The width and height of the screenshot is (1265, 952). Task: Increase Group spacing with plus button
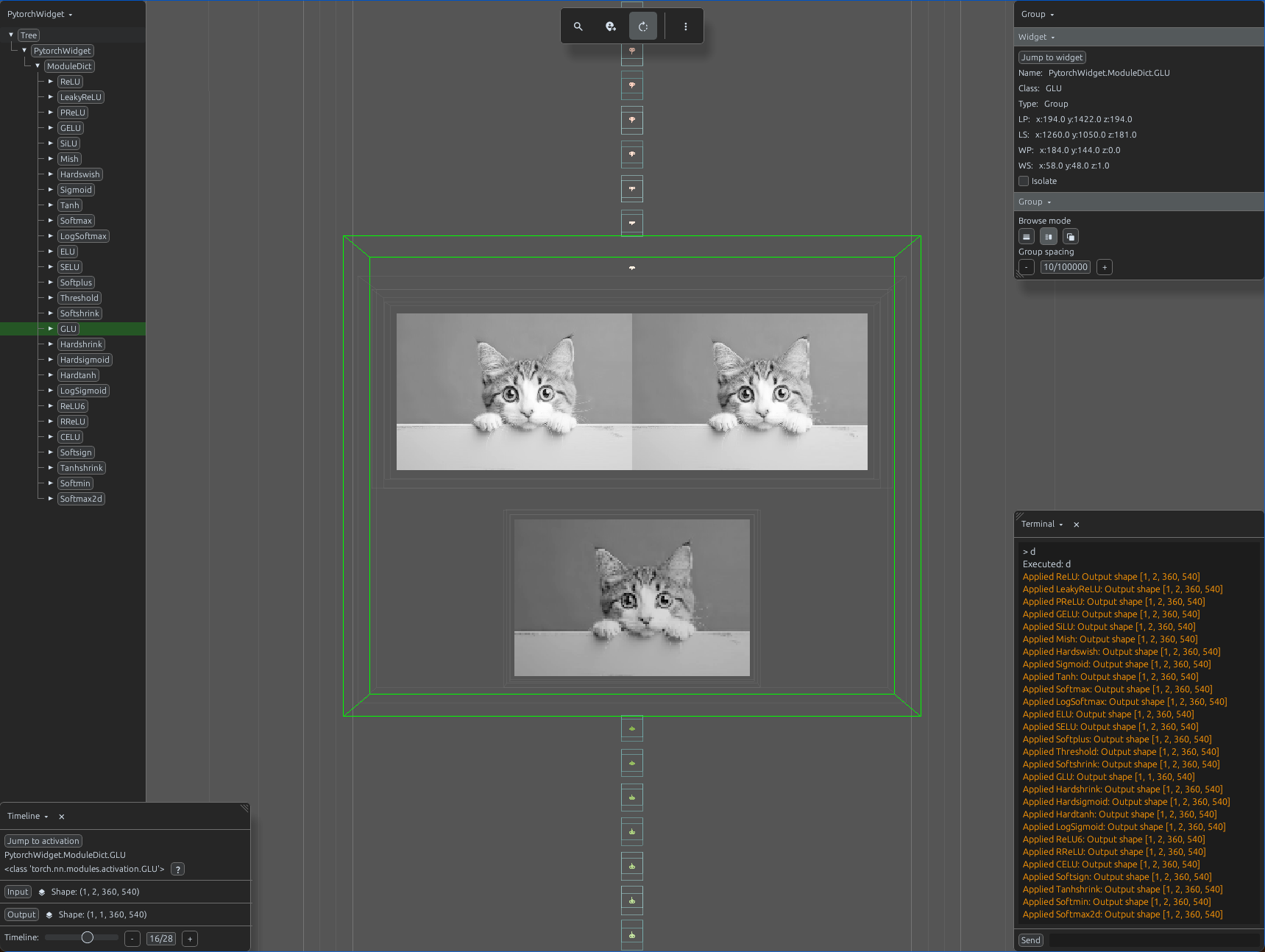click(1104, 267)
